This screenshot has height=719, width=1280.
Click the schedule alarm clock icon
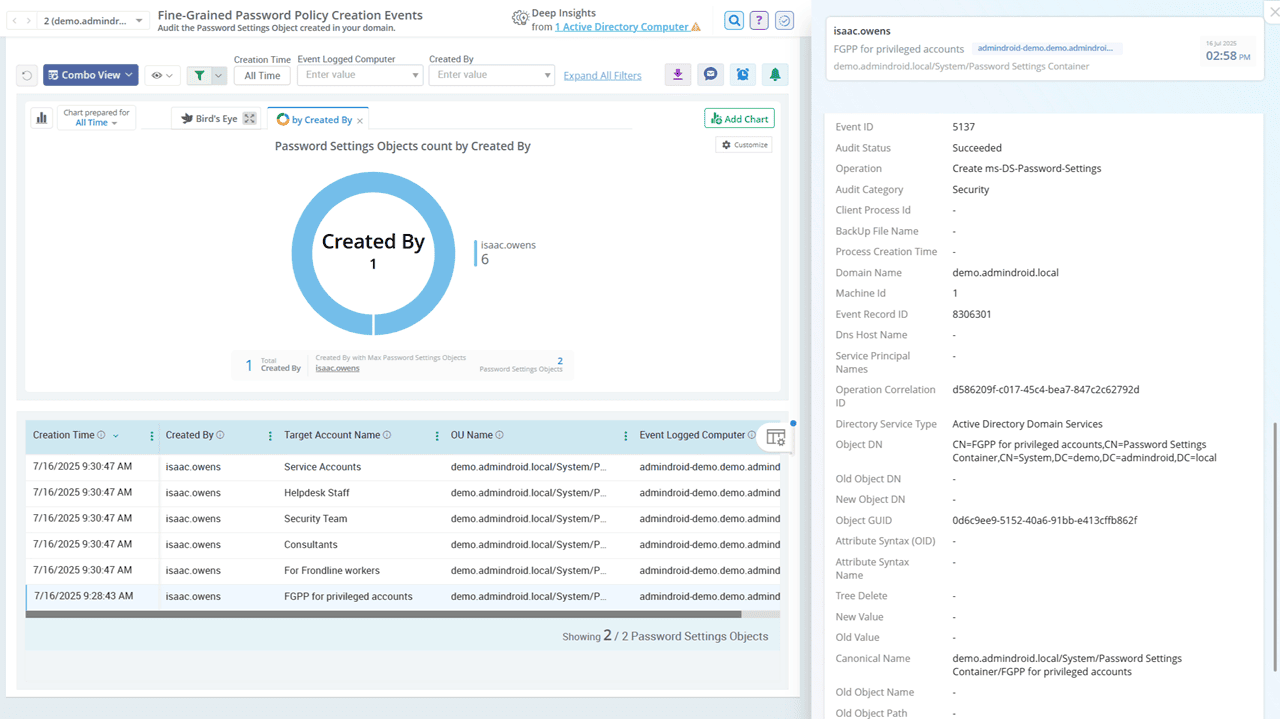pos(742,75)
